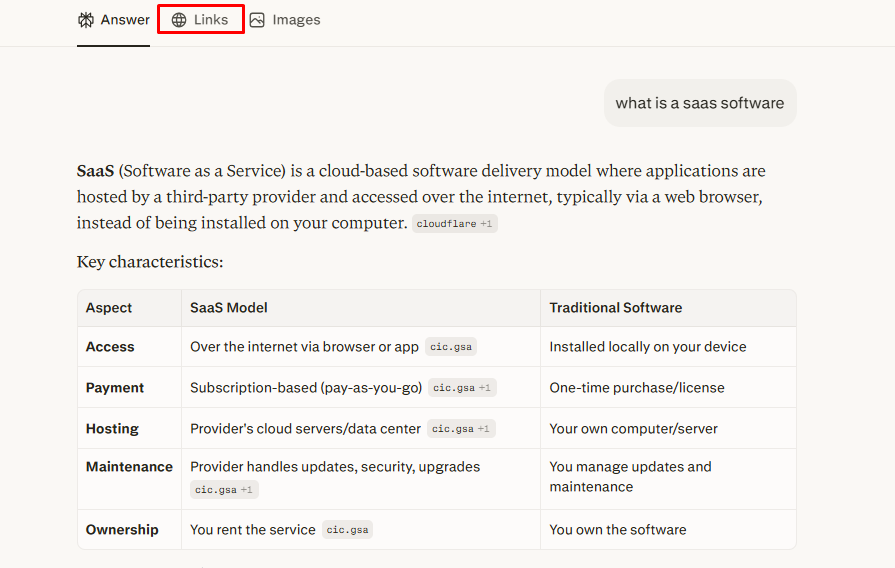The height and width of the screenshot is (568, 895).
Task: Click the Ownership row label
Action: pyautogui.click(x=122, y=530)
